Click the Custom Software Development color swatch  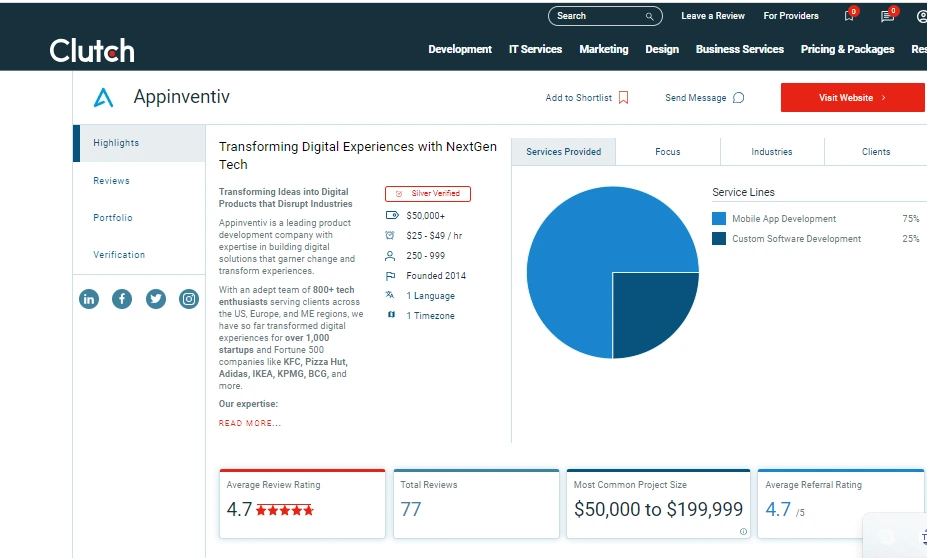pyautogui.click(x=719, y=239)
